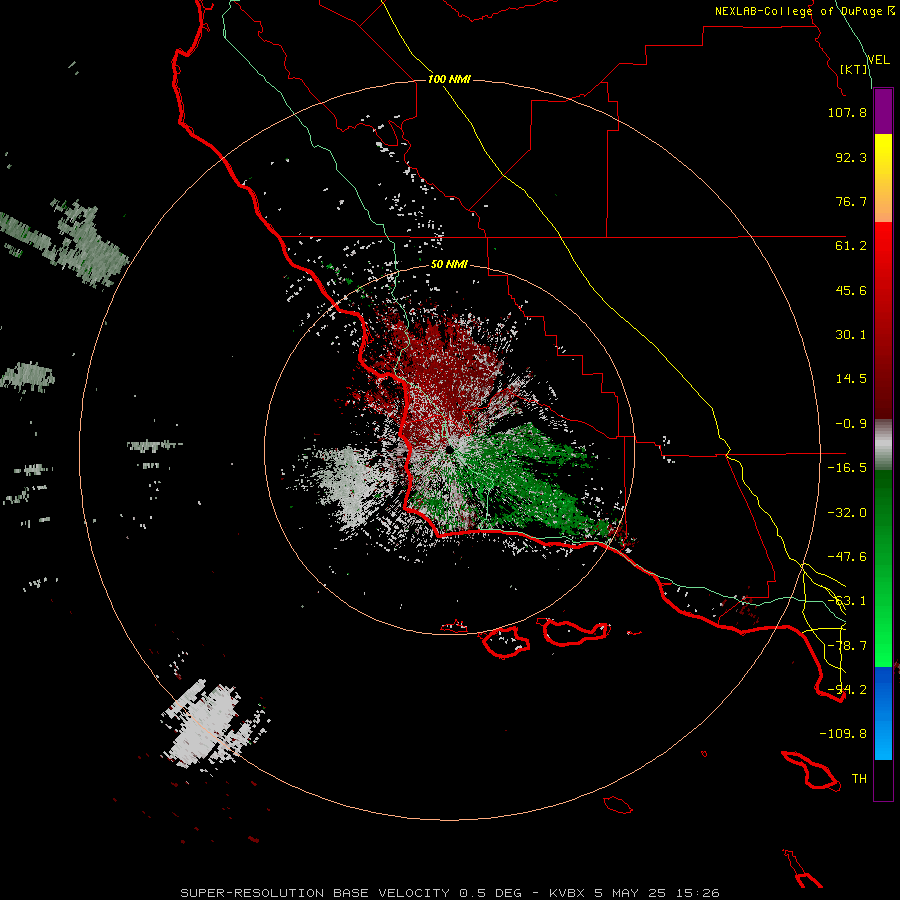Pick the gray near-zero segment of the color bar

click(x=883, y=443)
